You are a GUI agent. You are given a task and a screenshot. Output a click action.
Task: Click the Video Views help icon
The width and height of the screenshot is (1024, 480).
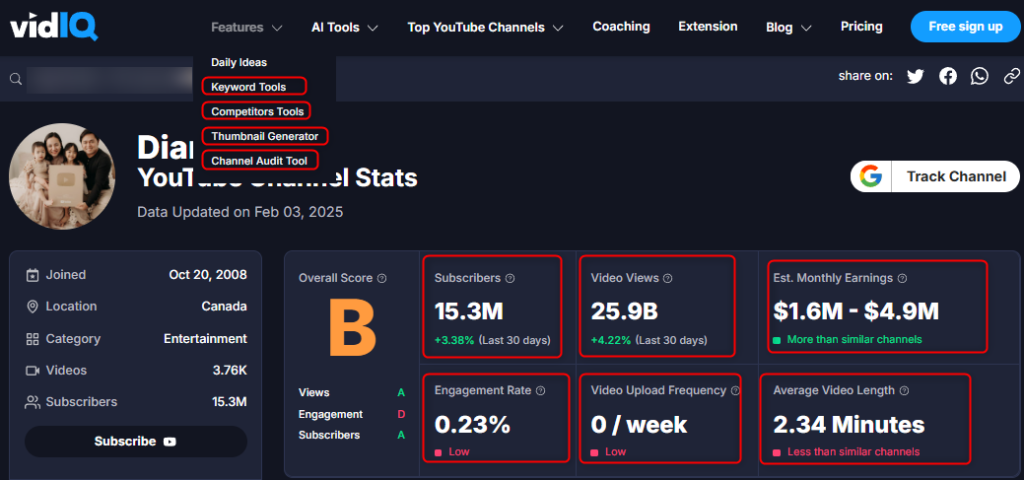pos(667,278)
